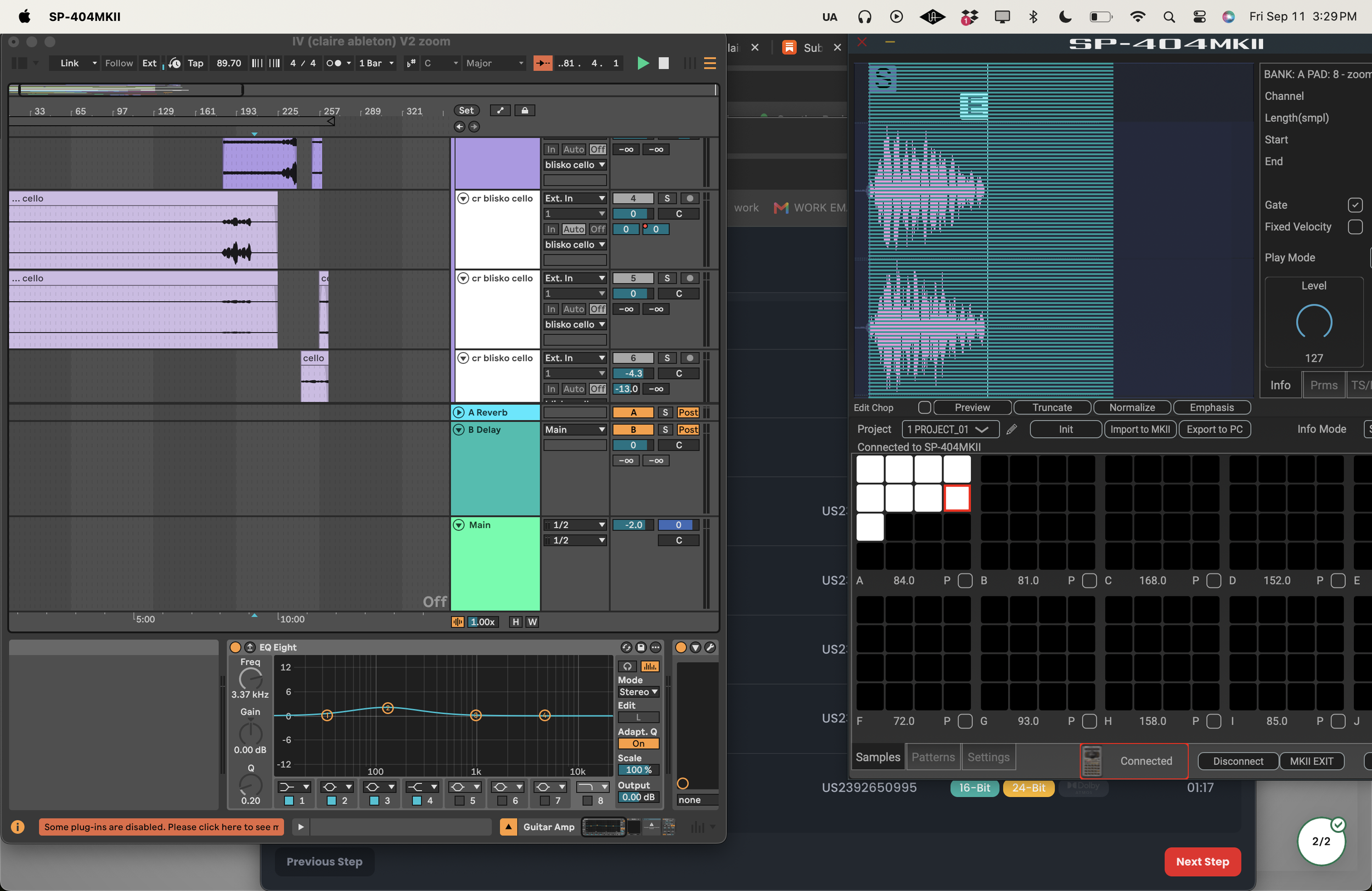Click the EQ Eight Freq knob
Screen dimensions: 1372x891
click(x=250, y=678)
